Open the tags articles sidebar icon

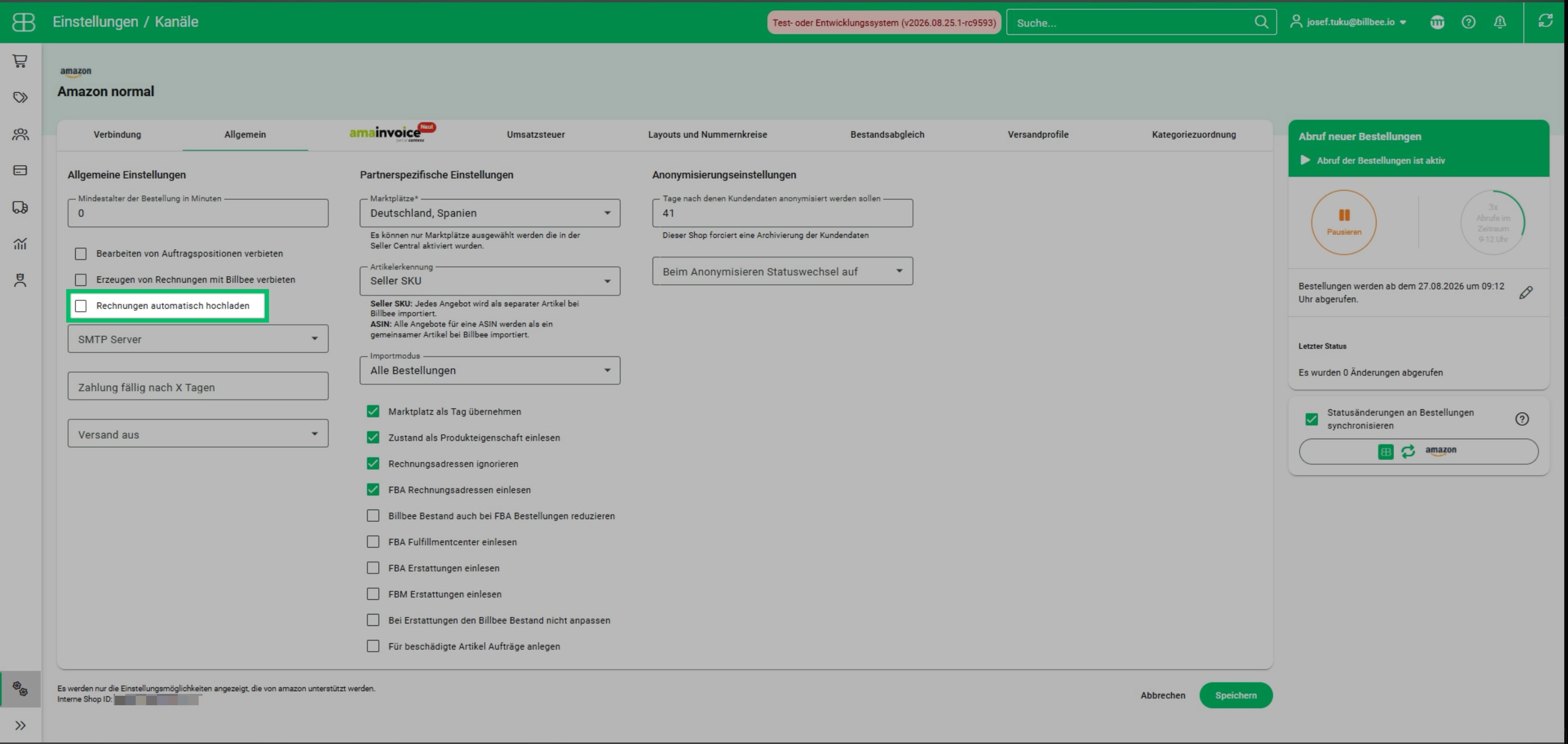click(x=20, y=97)
